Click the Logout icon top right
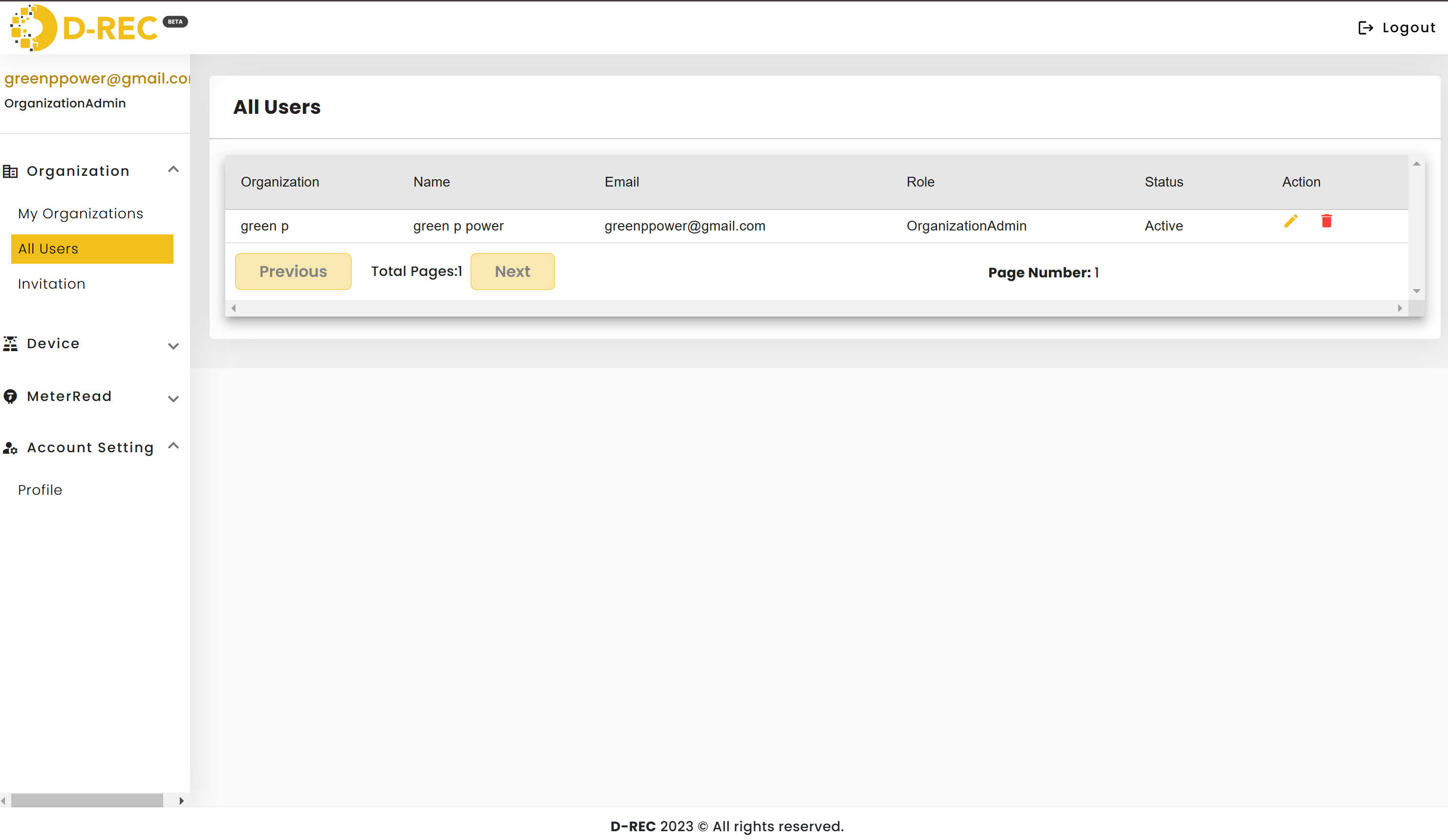Screen dimensions: 1448x840 1366,27
